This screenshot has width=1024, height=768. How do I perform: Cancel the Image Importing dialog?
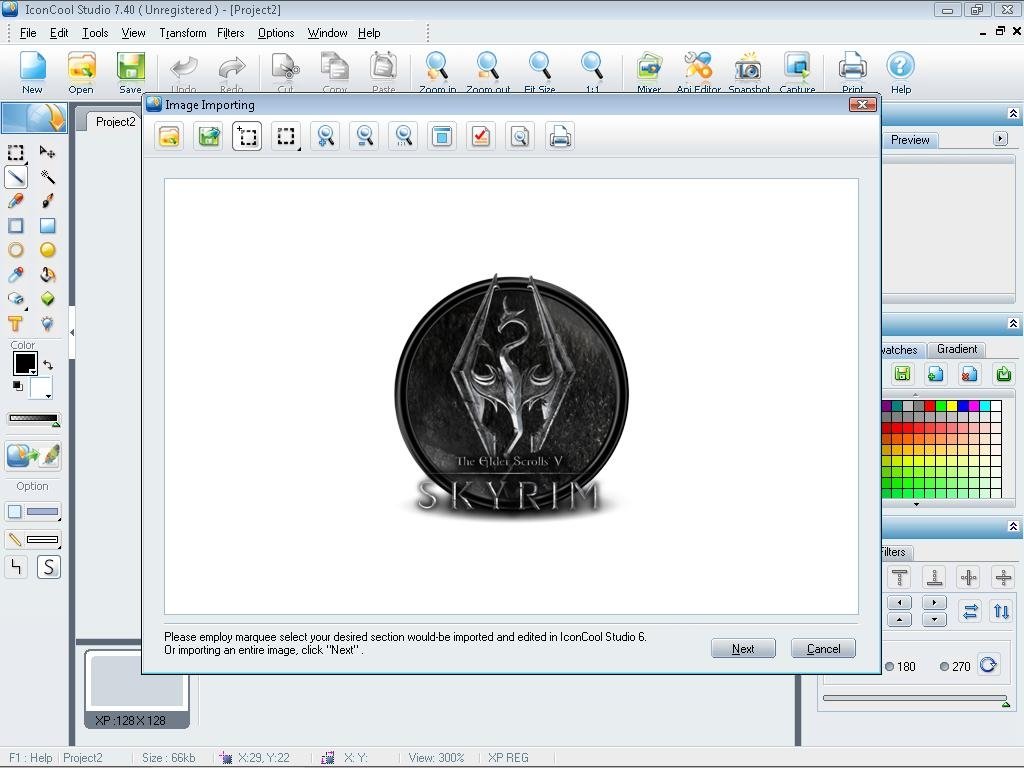tap(823, 648)
